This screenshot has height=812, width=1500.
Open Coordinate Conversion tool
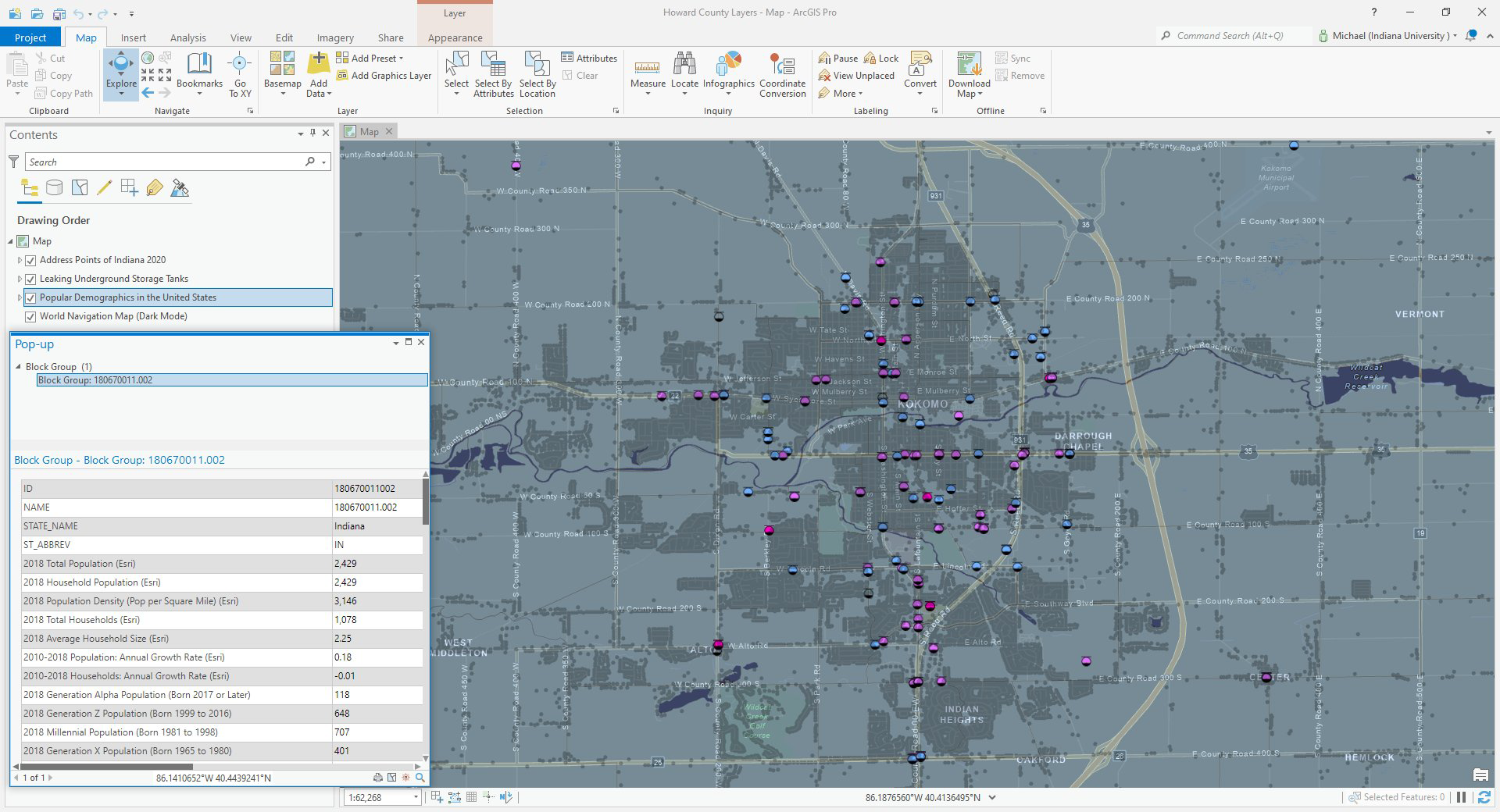coord(782,67)
